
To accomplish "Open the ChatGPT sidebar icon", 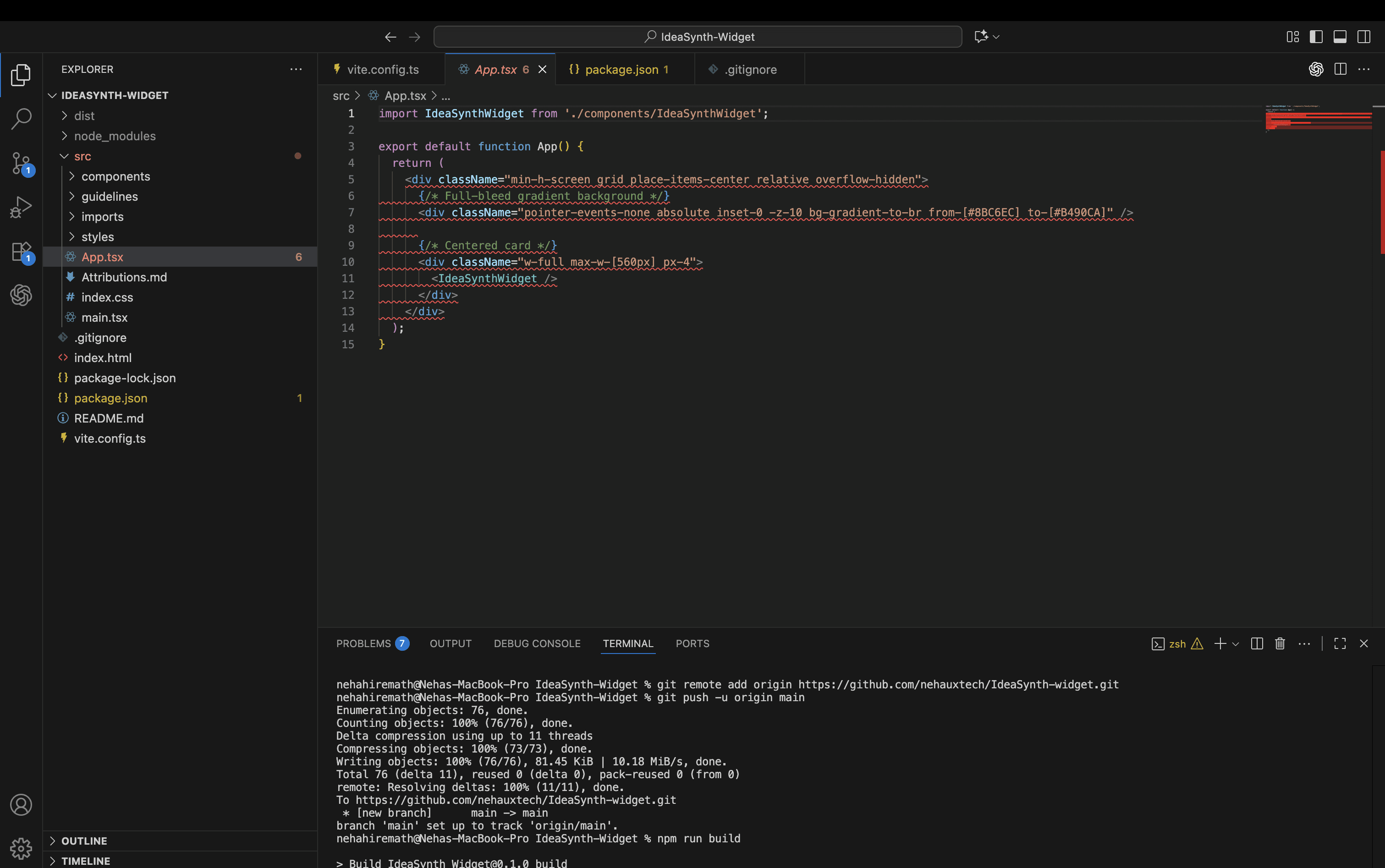I will click(x=21, y=295).
